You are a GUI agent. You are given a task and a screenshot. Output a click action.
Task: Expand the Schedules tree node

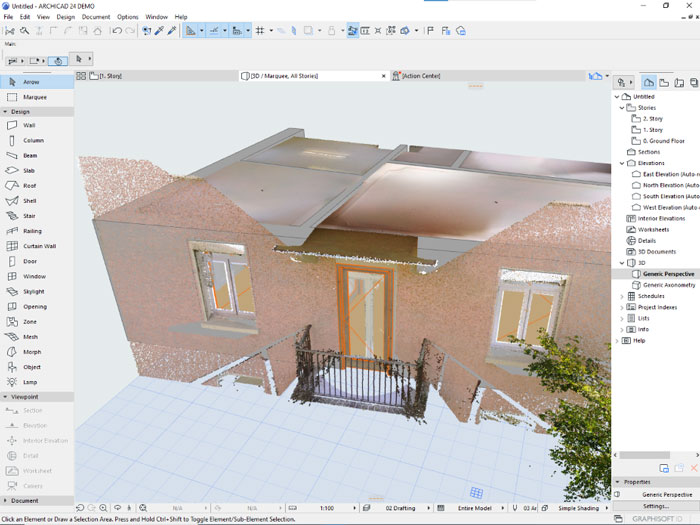point(622,296)
